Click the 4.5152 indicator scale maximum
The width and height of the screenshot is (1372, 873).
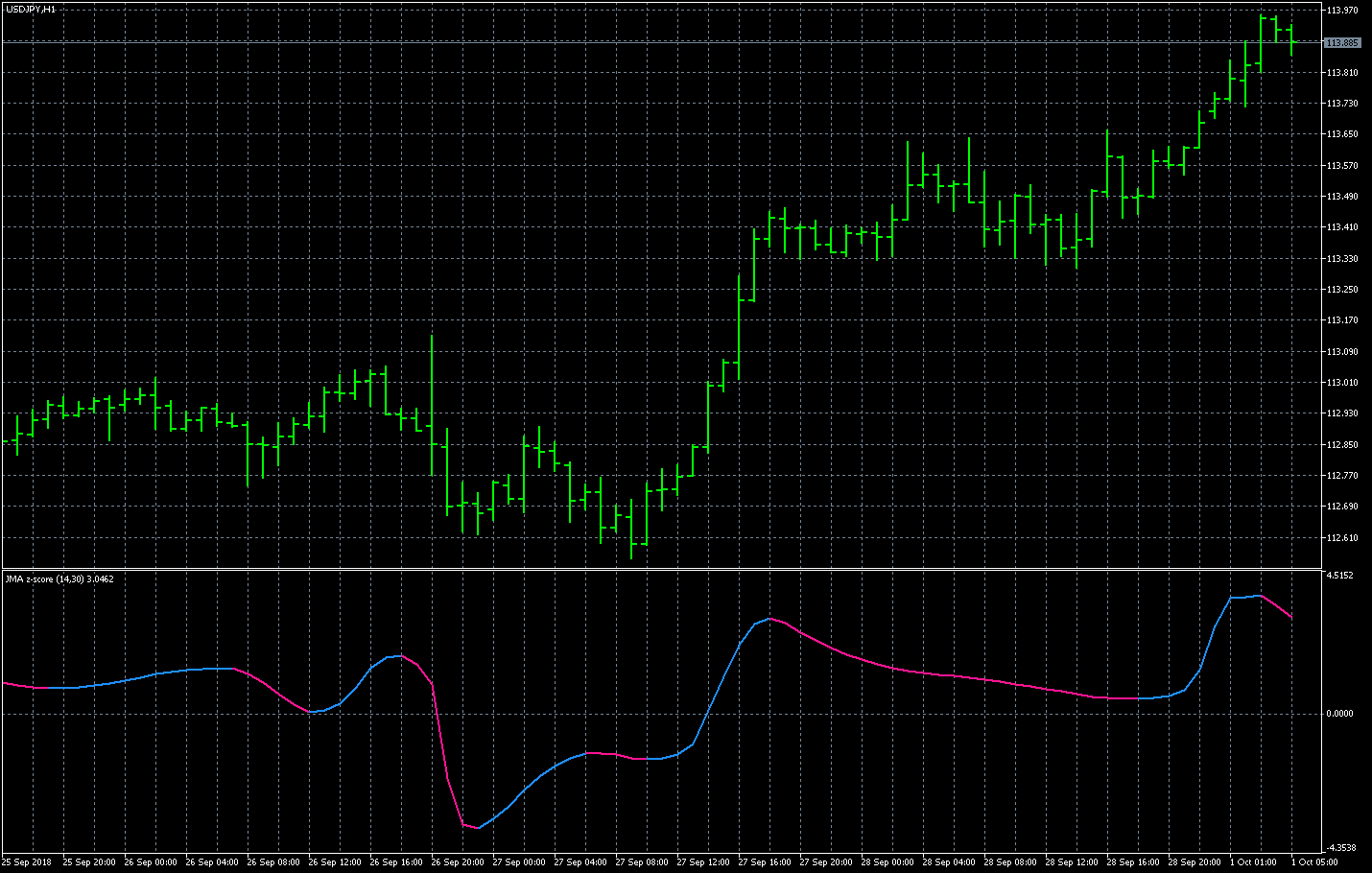1339,576
